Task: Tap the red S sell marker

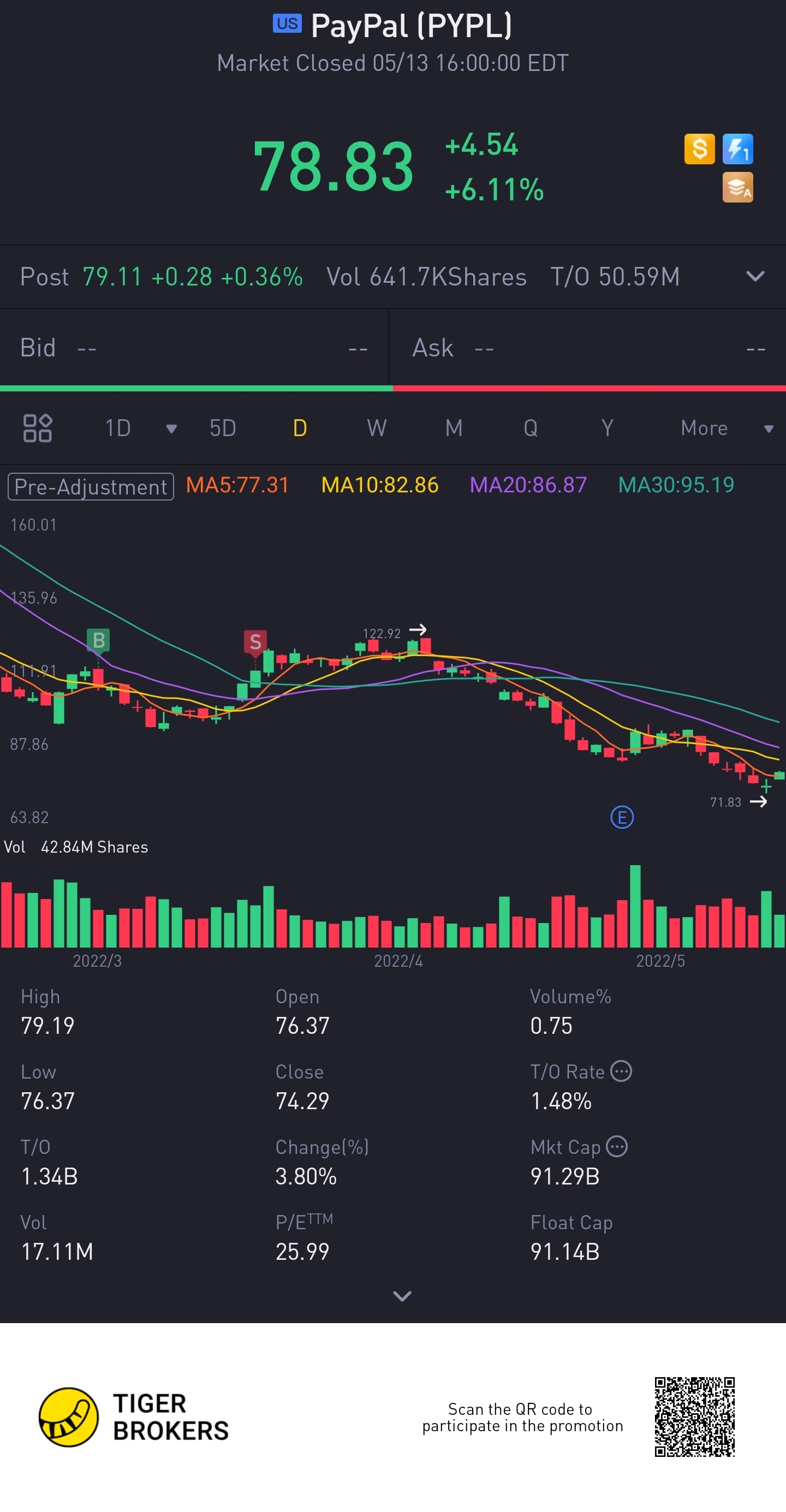Action: (255, 642)
